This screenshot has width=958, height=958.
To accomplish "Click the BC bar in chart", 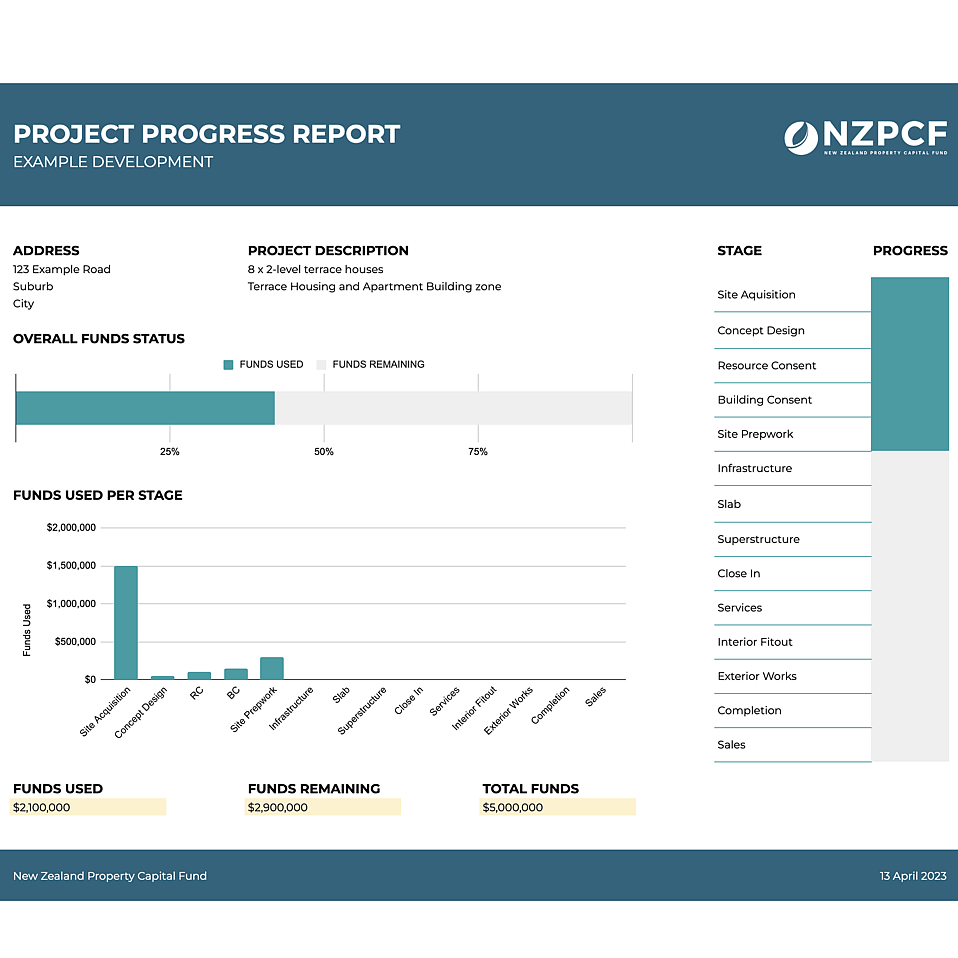I will click(x=235, y=674).
